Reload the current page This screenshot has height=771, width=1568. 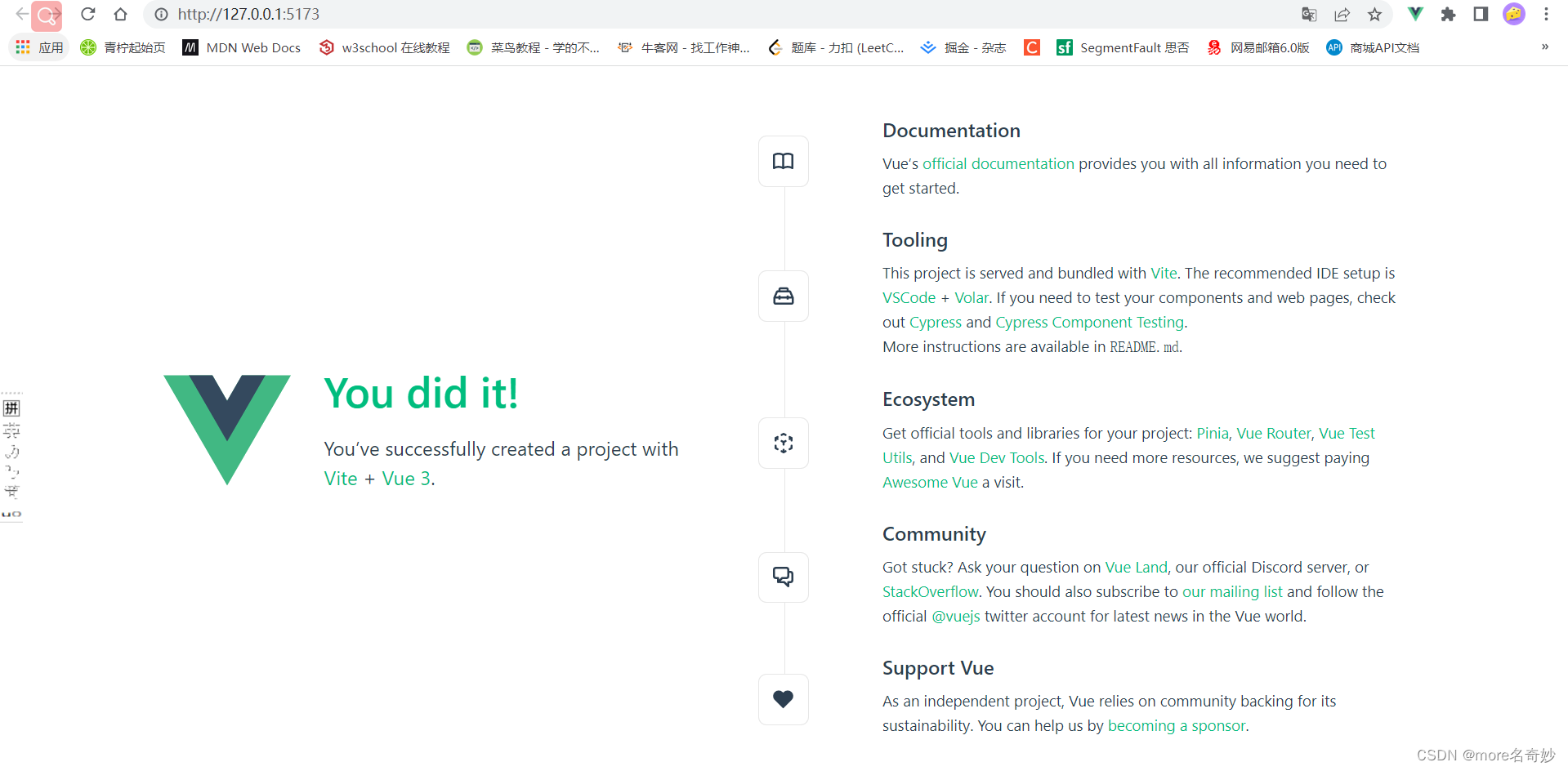(87, 14)
